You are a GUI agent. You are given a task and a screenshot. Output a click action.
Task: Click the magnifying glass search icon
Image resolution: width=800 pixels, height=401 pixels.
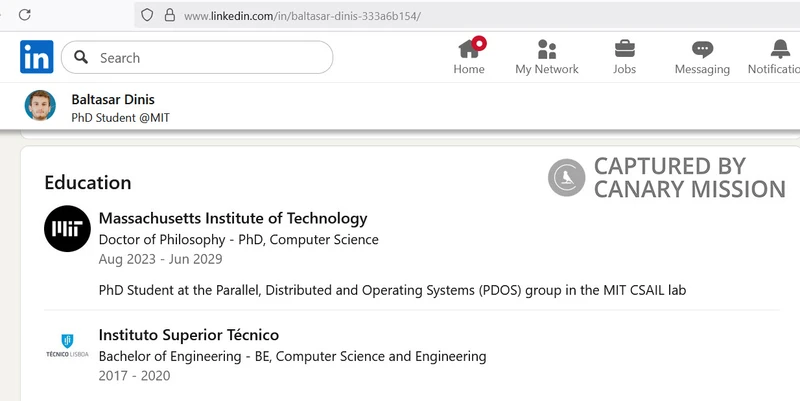(x=81, y=57)
